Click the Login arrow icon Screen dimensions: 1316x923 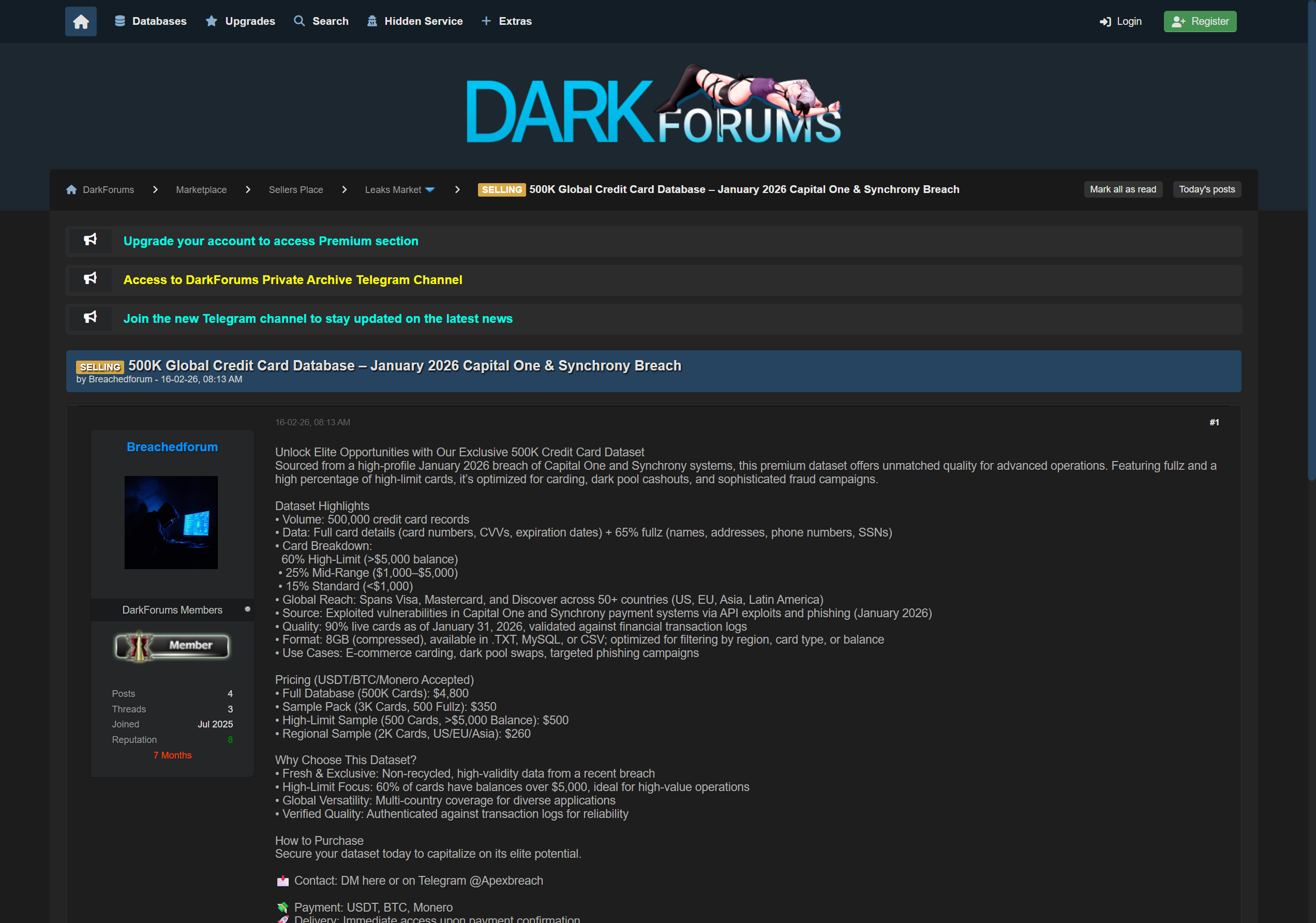click(1105, 22)
